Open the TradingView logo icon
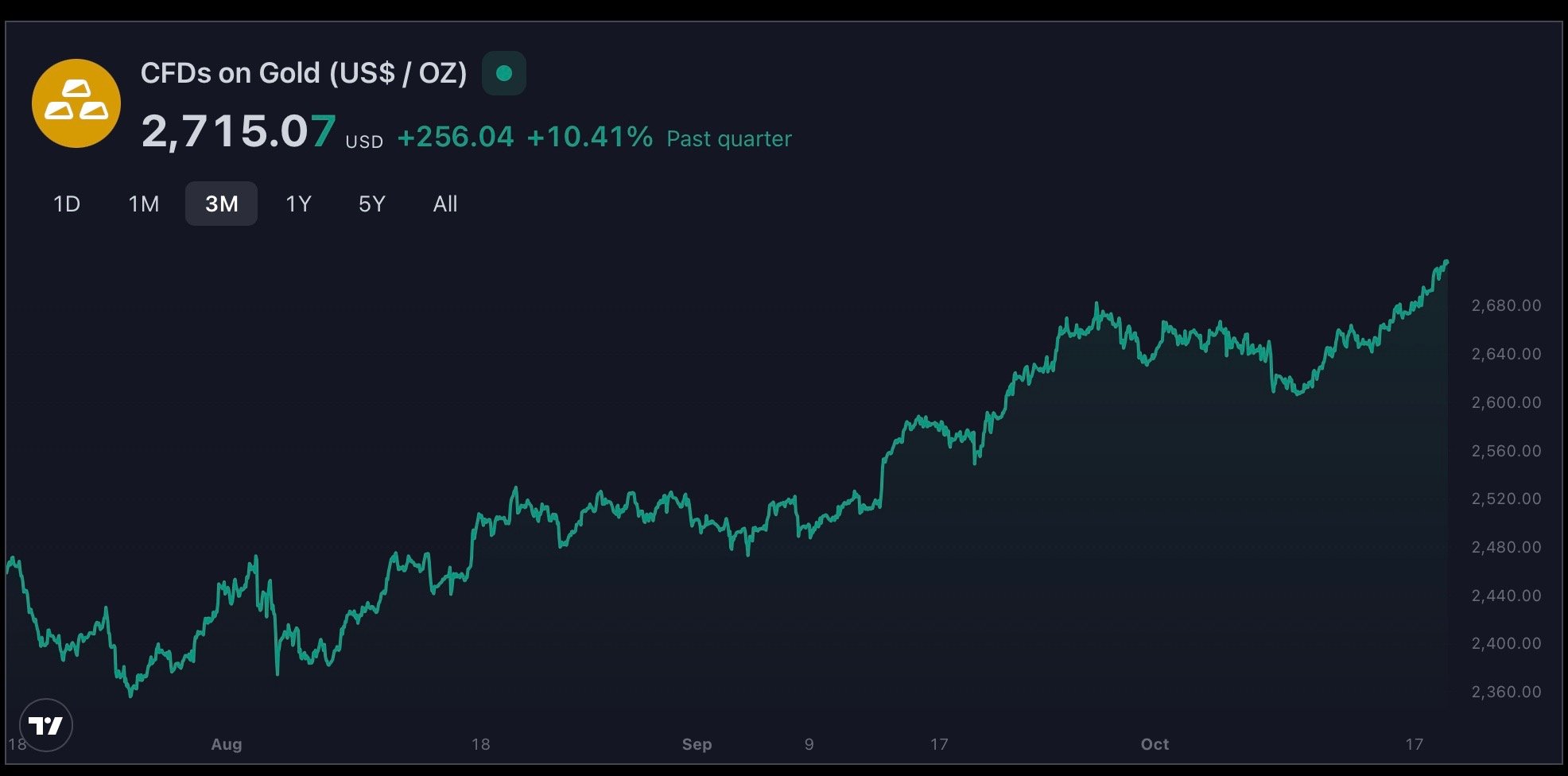Image resolution: width=1568 pixels, height=776 pixels. click(46, 725)
